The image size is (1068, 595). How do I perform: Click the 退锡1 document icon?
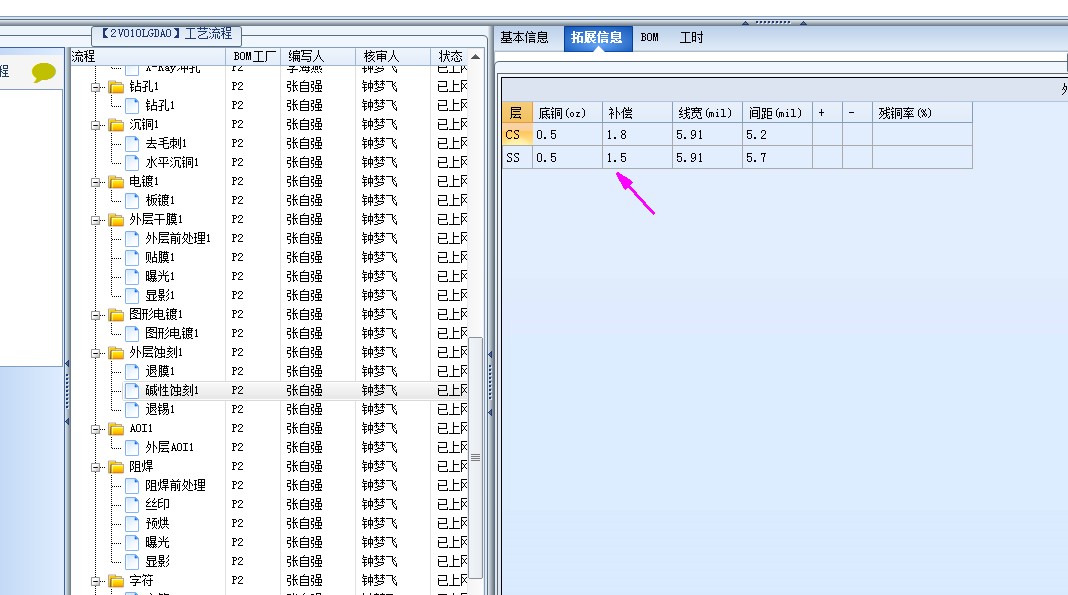pyautogui.click(x=132, y=410)
